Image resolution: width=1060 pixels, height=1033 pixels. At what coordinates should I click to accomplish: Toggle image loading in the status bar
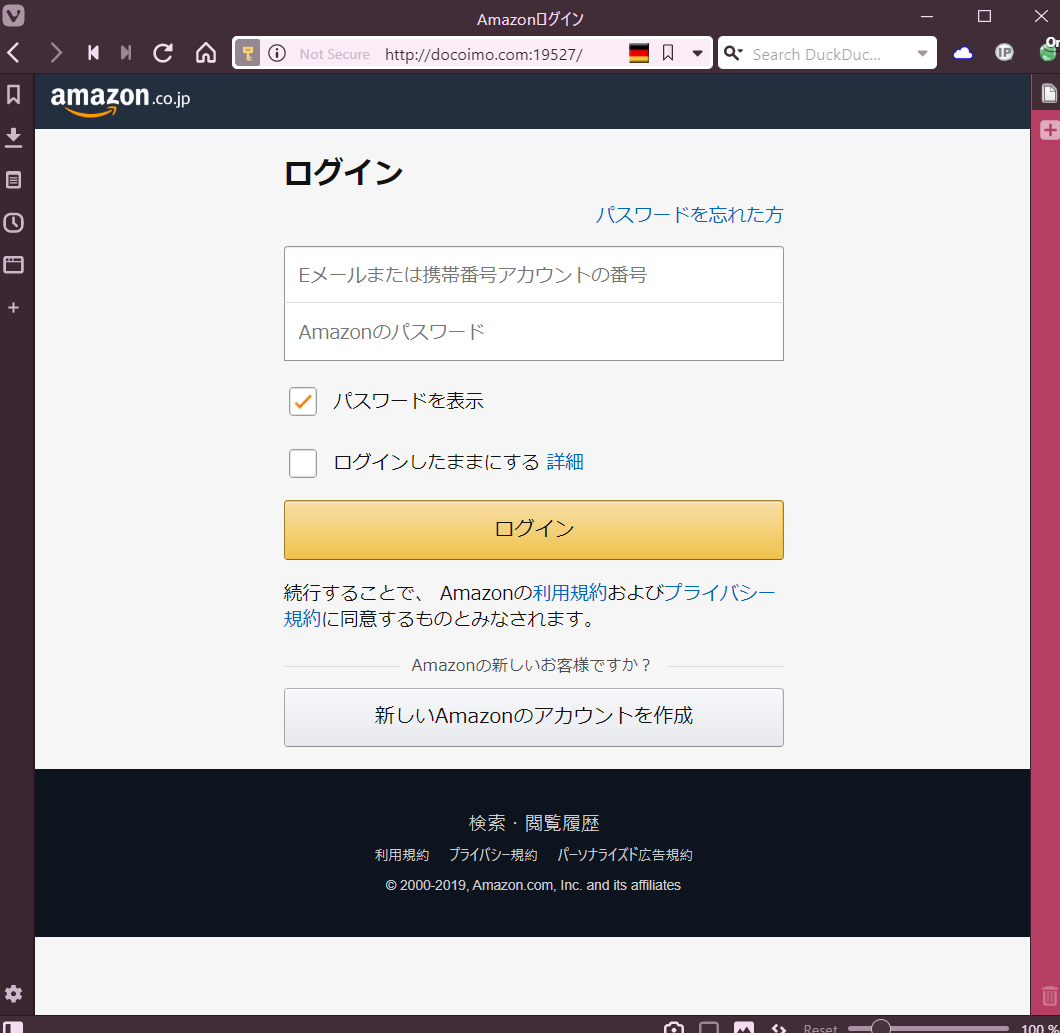click(744, 1028)
